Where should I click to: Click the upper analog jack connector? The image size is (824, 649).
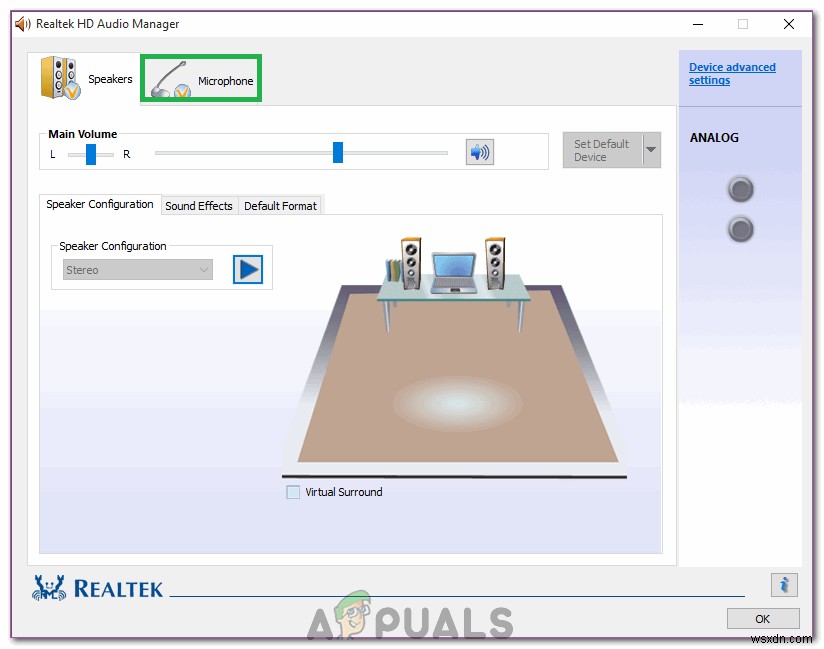coord(740,189)
